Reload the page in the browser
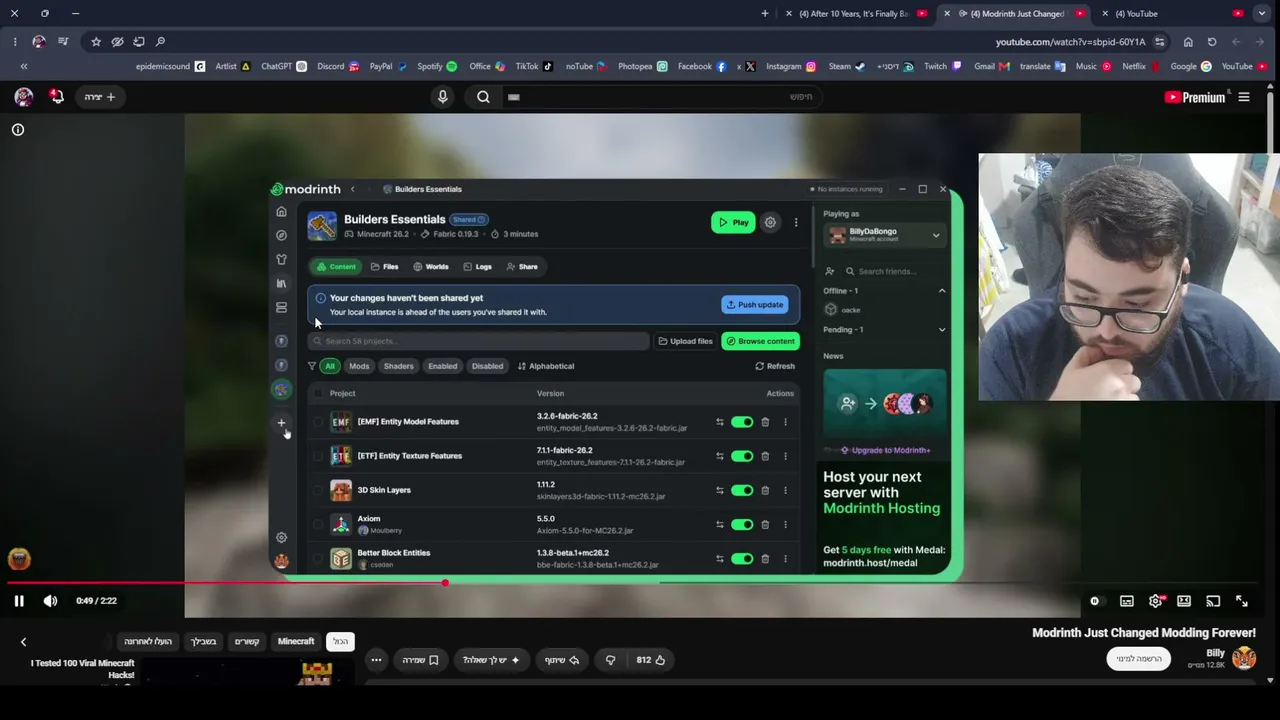Screen dimensions: 1280x720 [x=1212, y=42]
